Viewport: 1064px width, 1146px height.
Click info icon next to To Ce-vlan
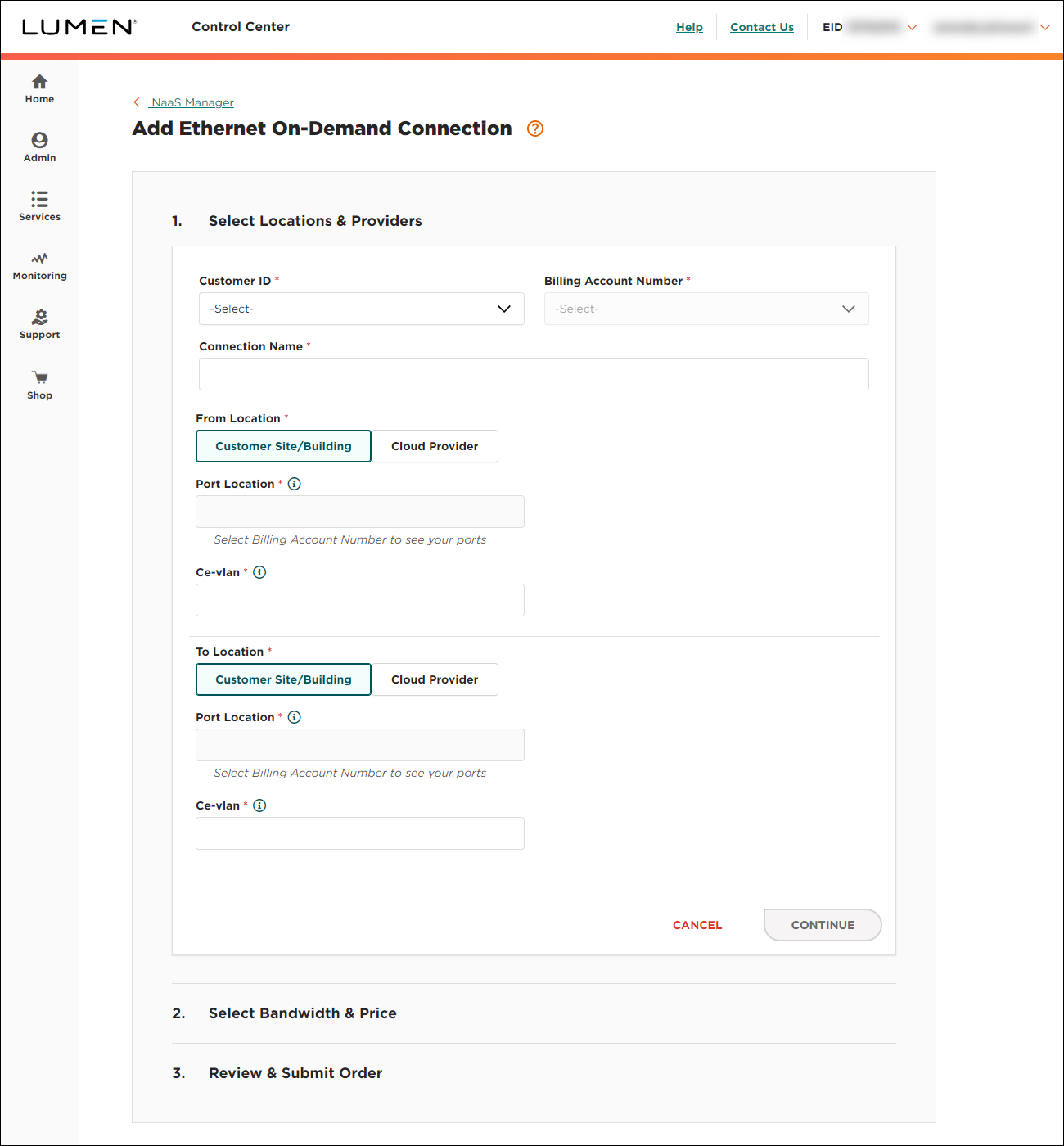click(x=259, y=805)
